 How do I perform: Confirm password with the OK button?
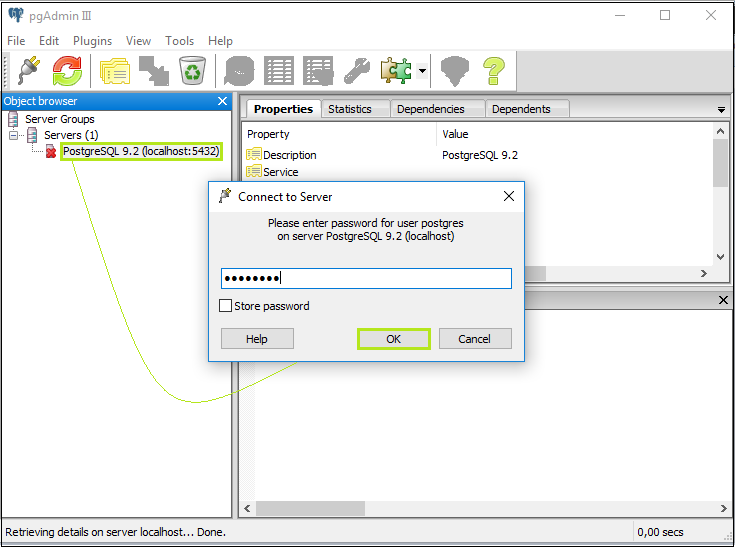point(394,339)
